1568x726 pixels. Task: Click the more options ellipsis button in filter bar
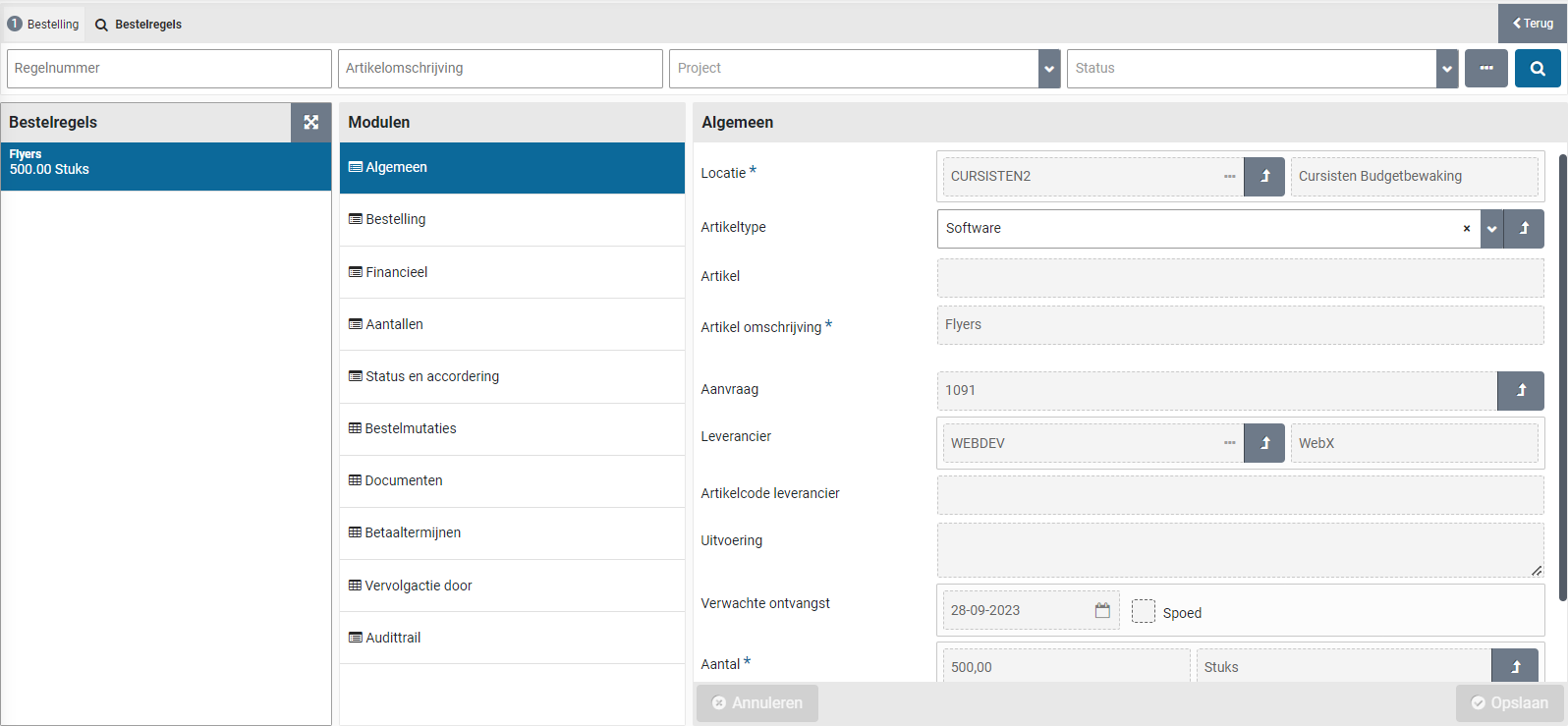[1485, 69]
